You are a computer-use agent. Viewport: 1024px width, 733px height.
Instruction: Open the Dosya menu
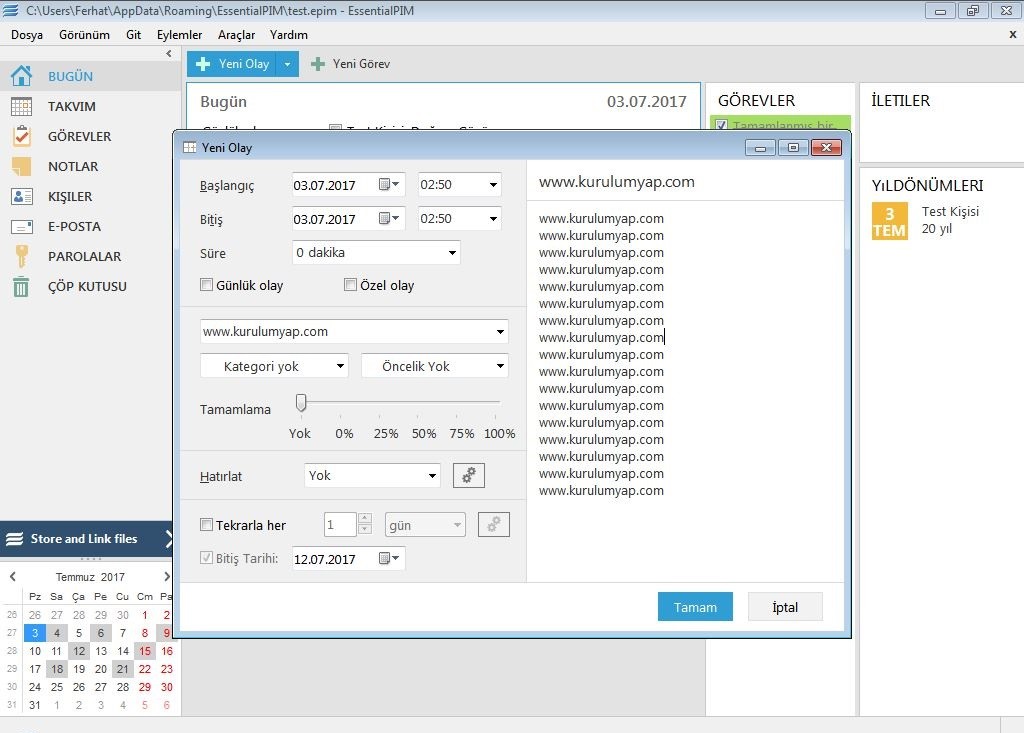pos(27,35)
